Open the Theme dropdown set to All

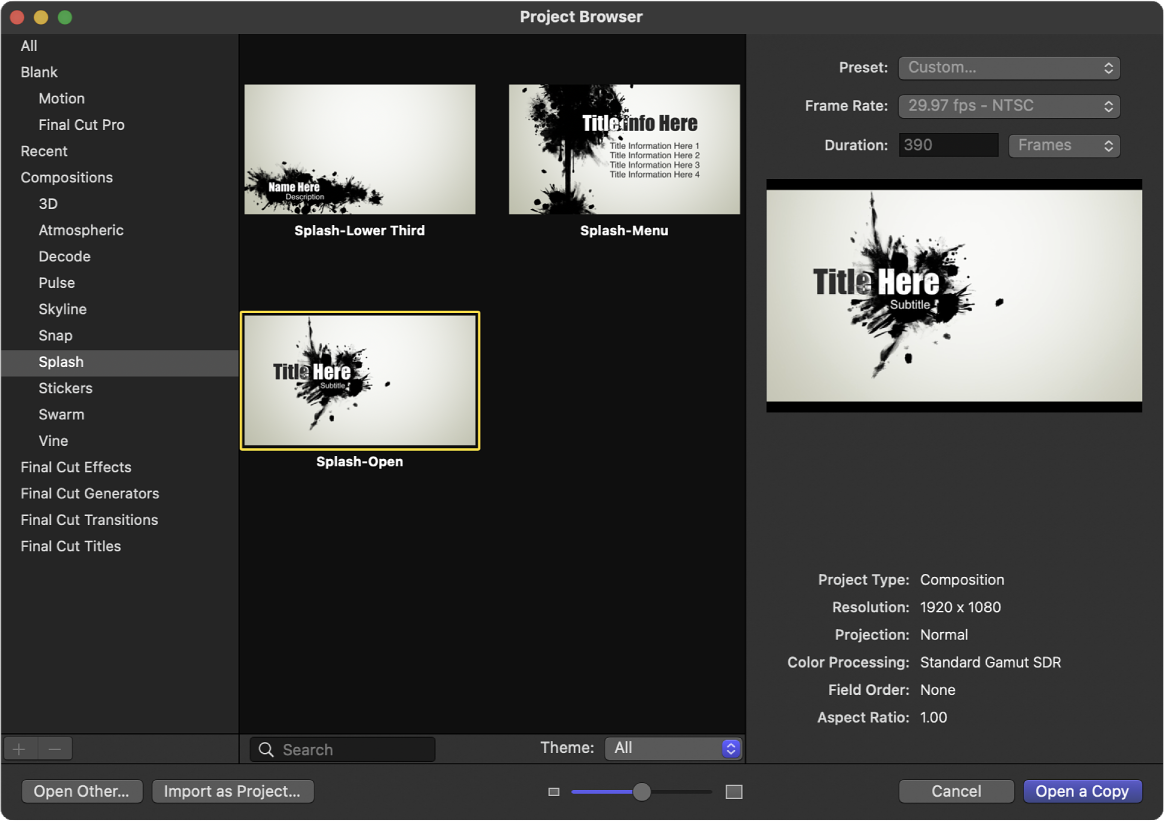coord(674,748)
